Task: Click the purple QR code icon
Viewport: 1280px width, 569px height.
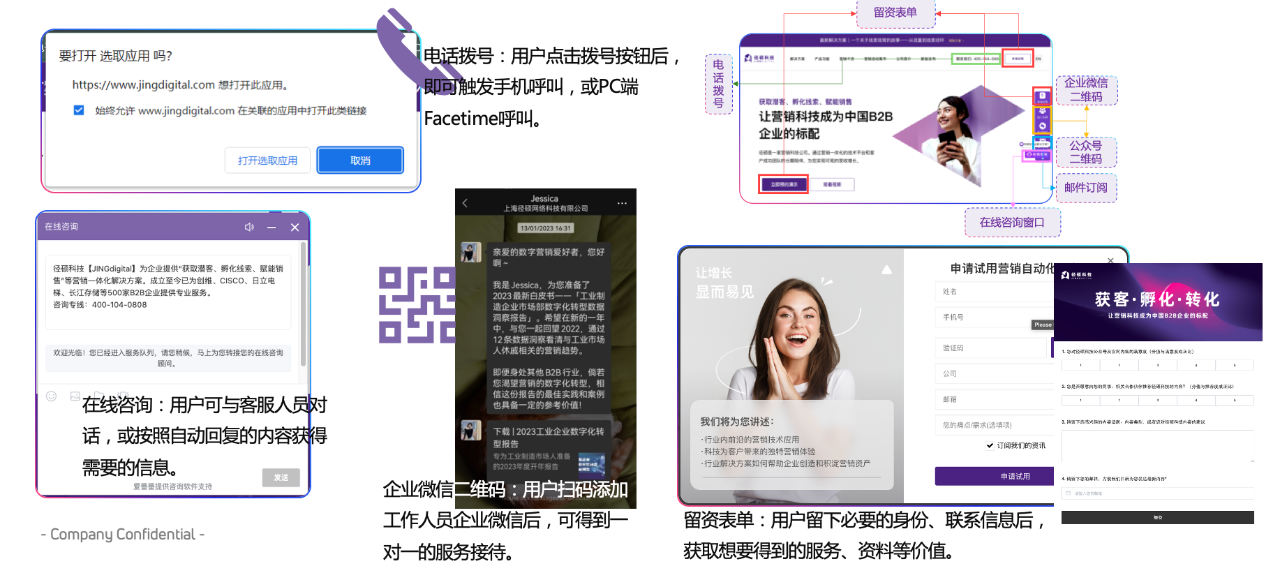Action: [x=416, y=305]
